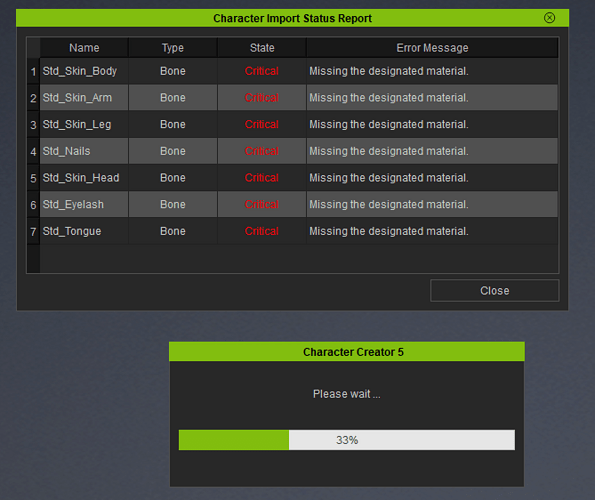Click Bone type cell of Std_Skin_Body
Screen dimensions: 595x500
[173, 71]
